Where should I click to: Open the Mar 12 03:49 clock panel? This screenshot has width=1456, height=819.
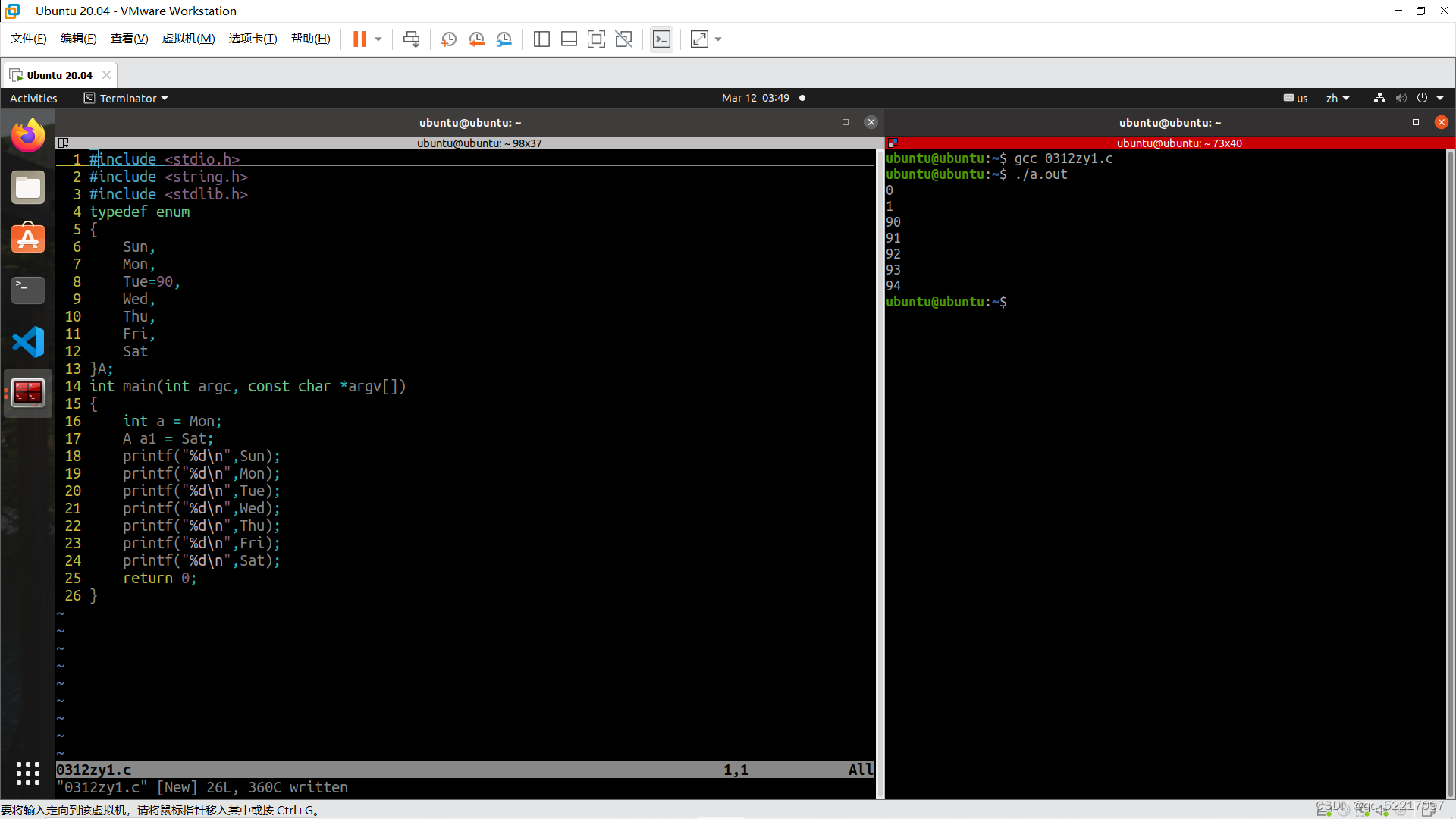pos(755,98)
